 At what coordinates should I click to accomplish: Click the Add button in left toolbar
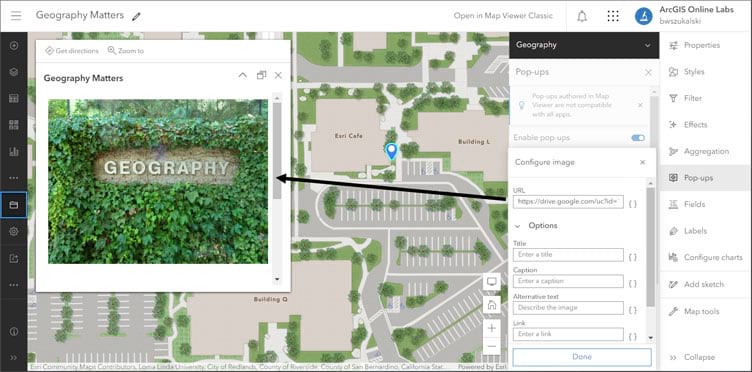pos(14,46)
